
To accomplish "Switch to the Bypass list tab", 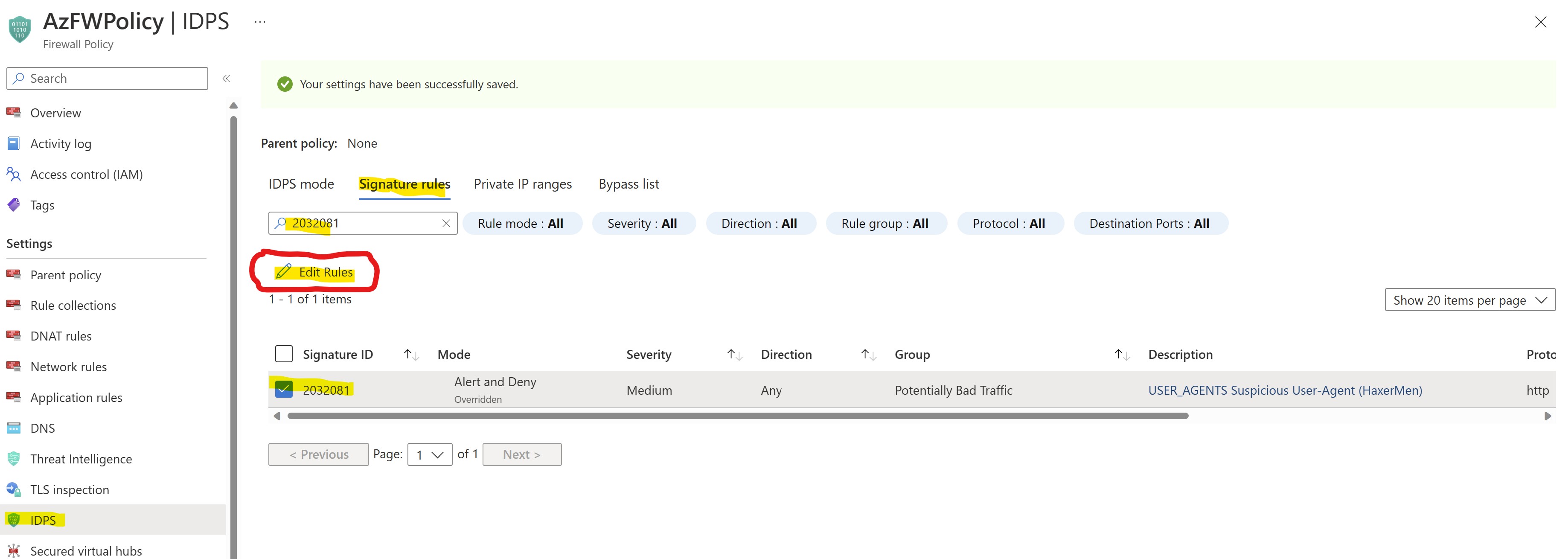I will pyautogui.click(x=629, y=184).
